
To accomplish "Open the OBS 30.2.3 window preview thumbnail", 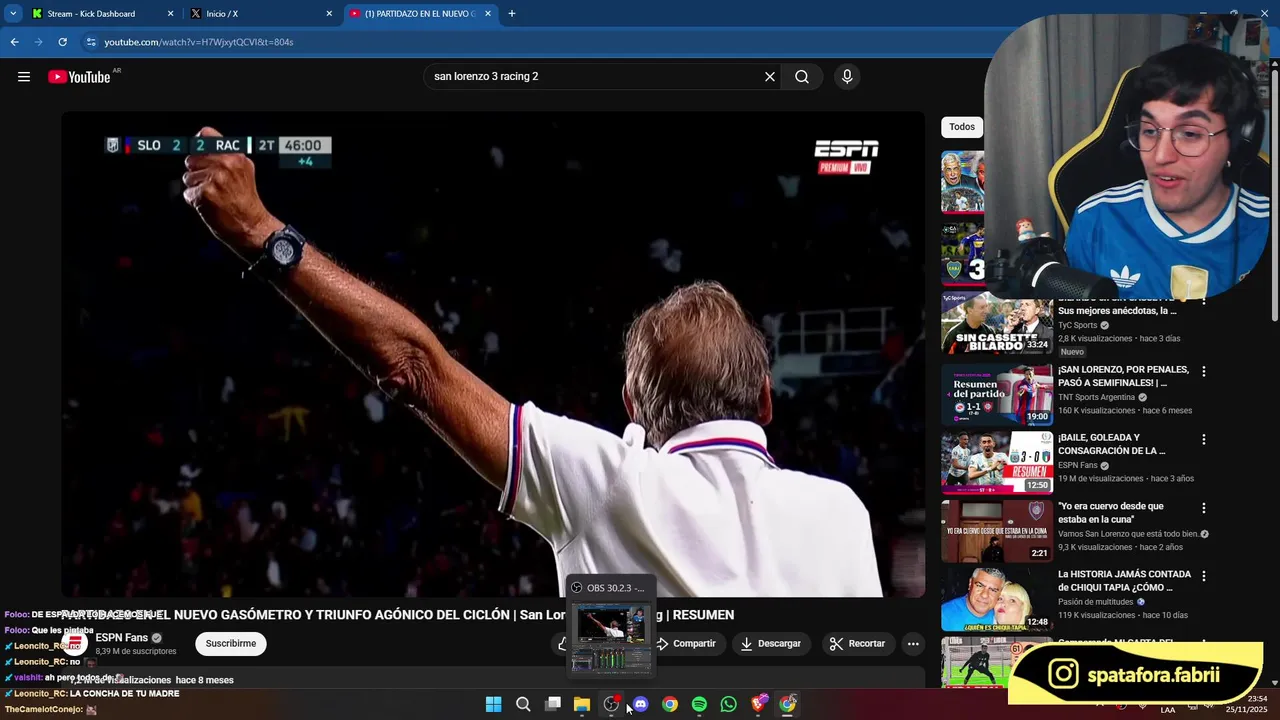I will click(x=610, y=637).
